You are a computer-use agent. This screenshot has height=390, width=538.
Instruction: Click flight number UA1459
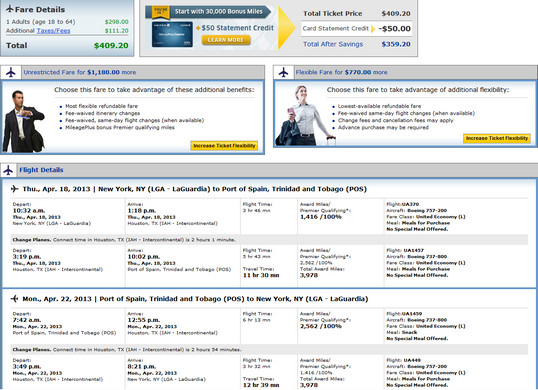[412, 314]
